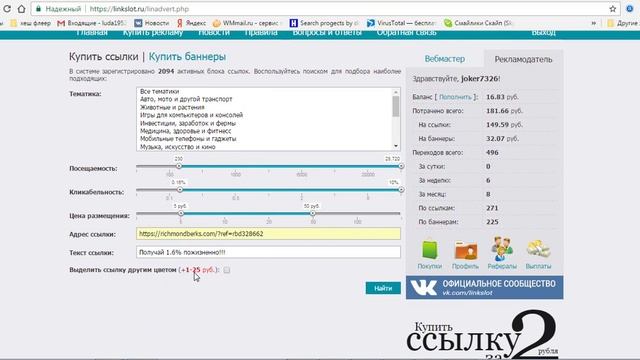Open the Купить баннеры link
Viewport: 640px width, 360px height.
tap(187, 57)
